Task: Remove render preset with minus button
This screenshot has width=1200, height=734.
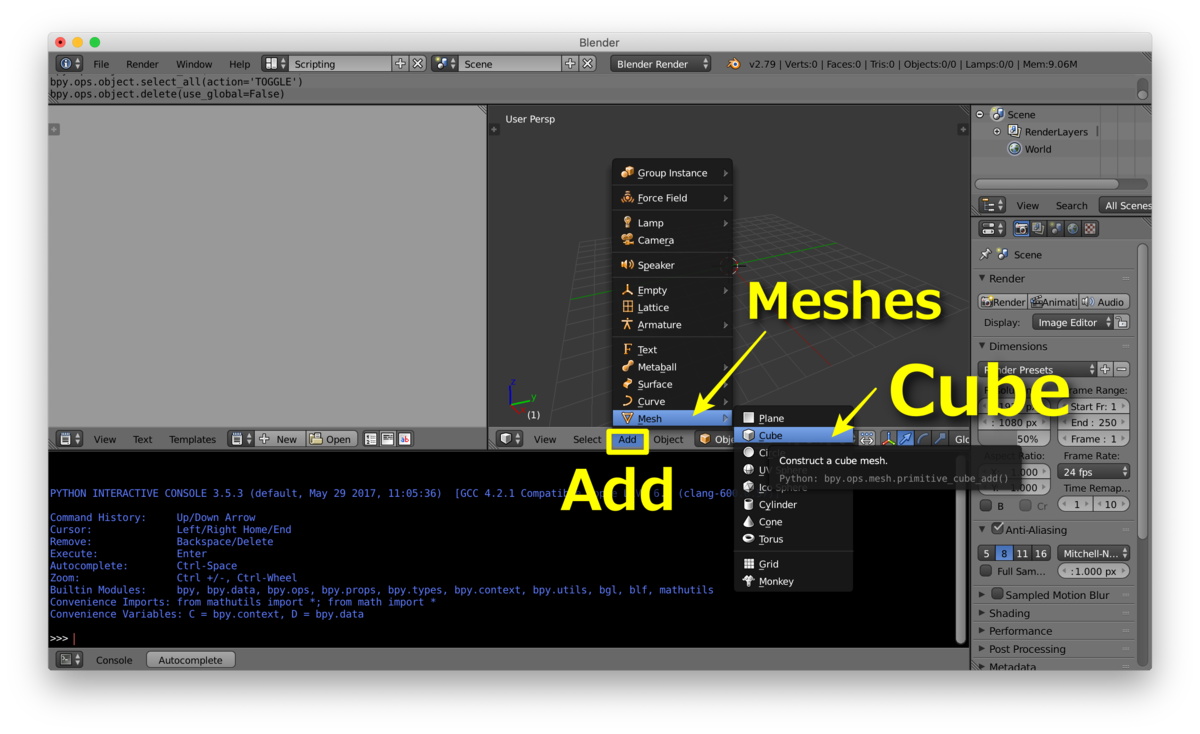Action: click(x=1122, y=370)
